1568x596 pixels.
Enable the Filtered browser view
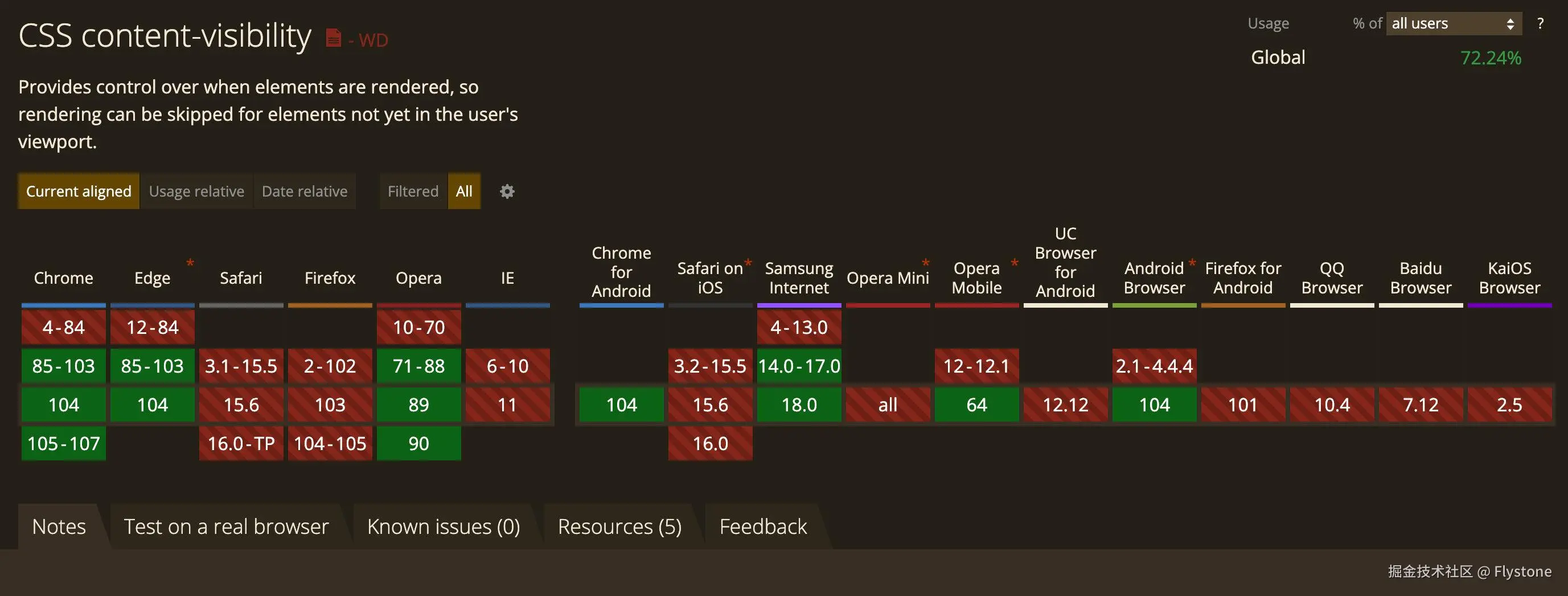pos(413,191)
